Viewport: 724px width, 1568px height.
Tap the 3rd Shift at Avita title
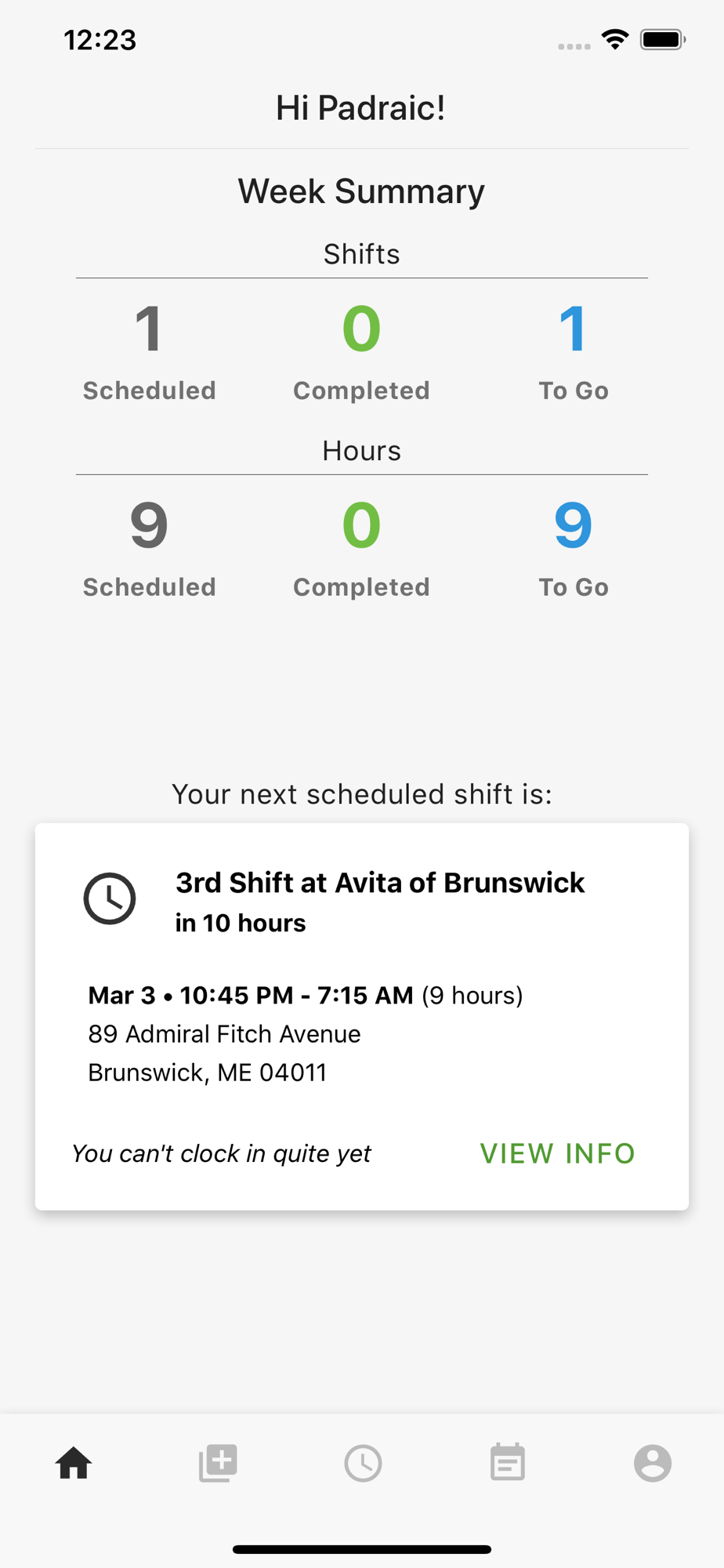pos(380,883)
